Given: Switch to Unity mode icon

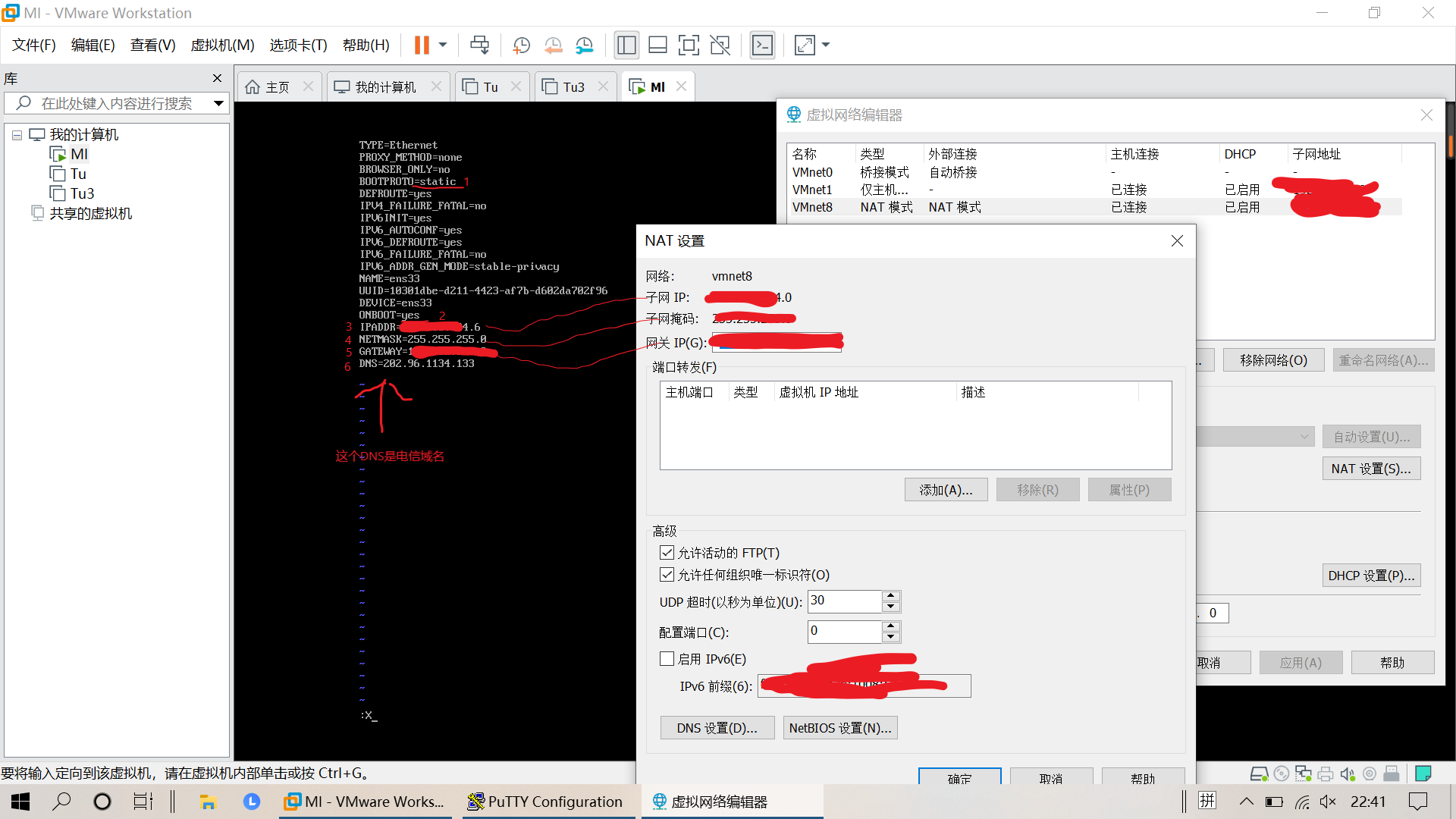Looking at the screenshot, I should [720, 45].
